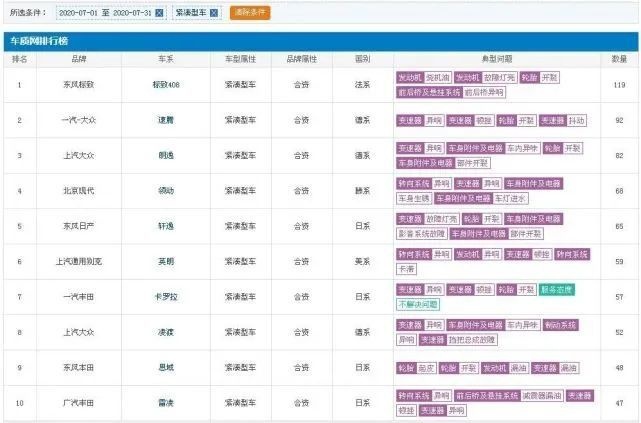The image size is (641, 423).
Task: Click the green 服务态度 tag for 卡罗拉
Action: (556, 290)
